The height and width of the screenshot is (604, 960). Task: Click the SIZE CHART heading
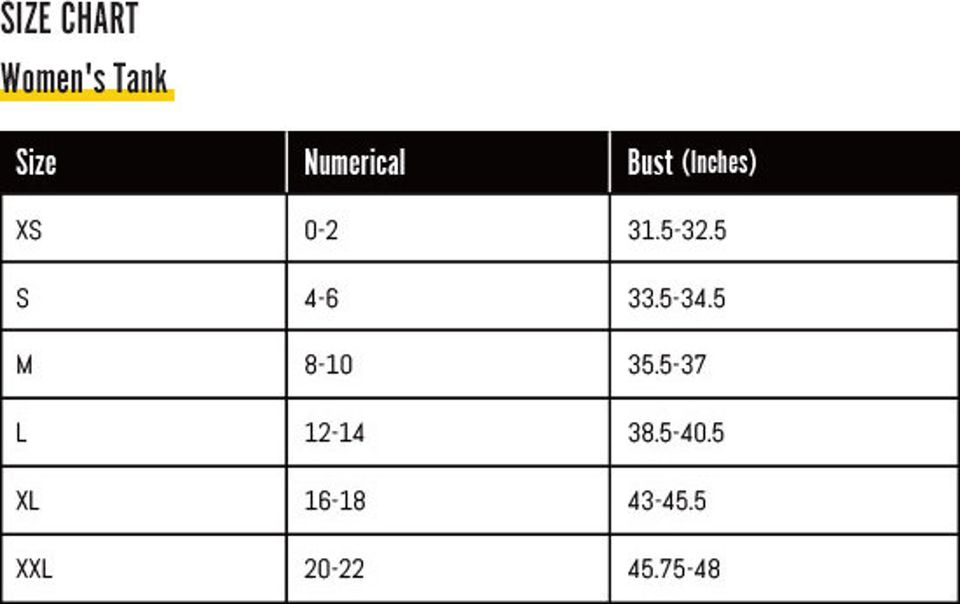(x=69, y=19)
